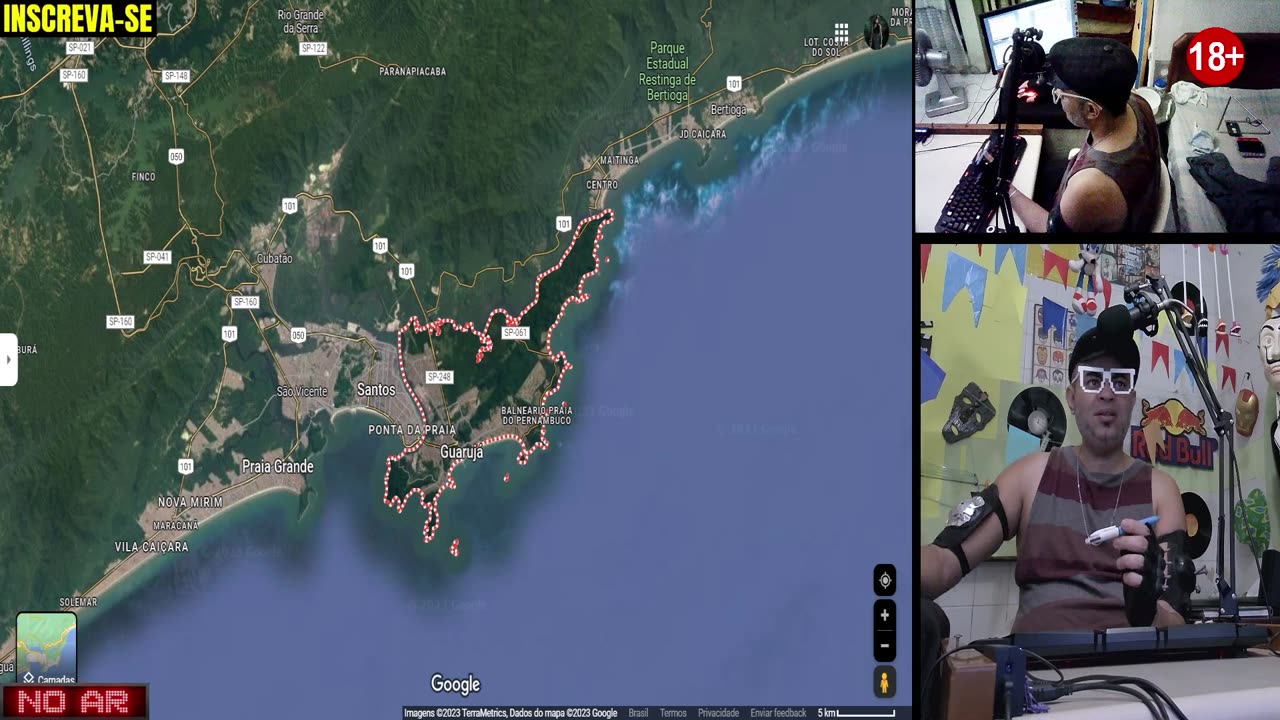
Task: Click the Paranapiacaba label
Action: tap(413, 71)
